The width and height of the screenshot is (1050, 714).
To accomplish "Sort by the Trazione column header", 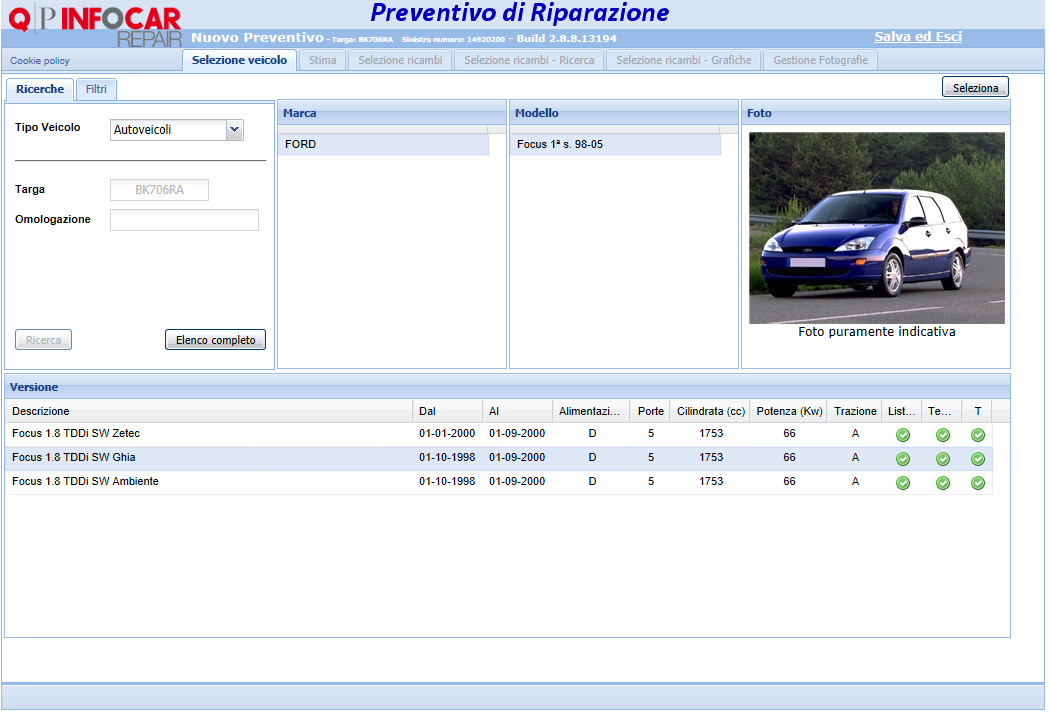I will point(855,411).
